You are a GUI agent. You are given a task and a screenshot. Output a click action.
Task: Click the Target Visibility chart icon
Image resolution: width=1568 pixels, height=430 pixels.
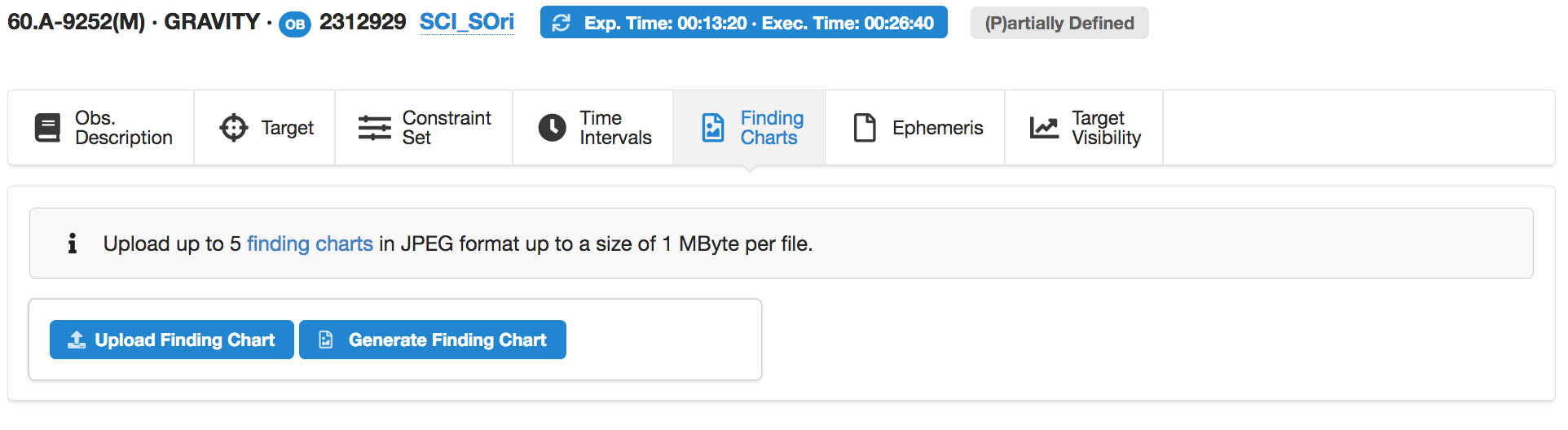coord(1044,128)
